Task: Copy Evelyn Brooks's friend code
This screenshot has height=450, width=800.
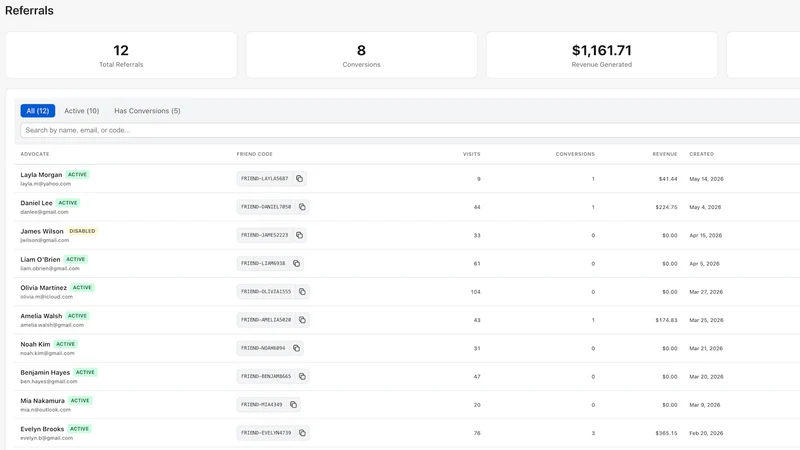Action: click(302, 433)
